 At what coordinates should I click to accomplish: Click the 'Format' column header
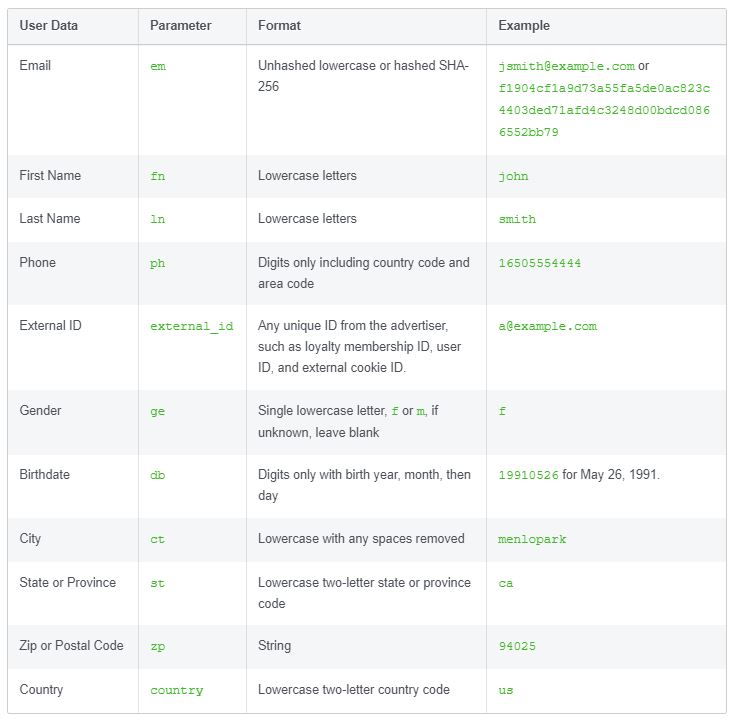point(279,25)
